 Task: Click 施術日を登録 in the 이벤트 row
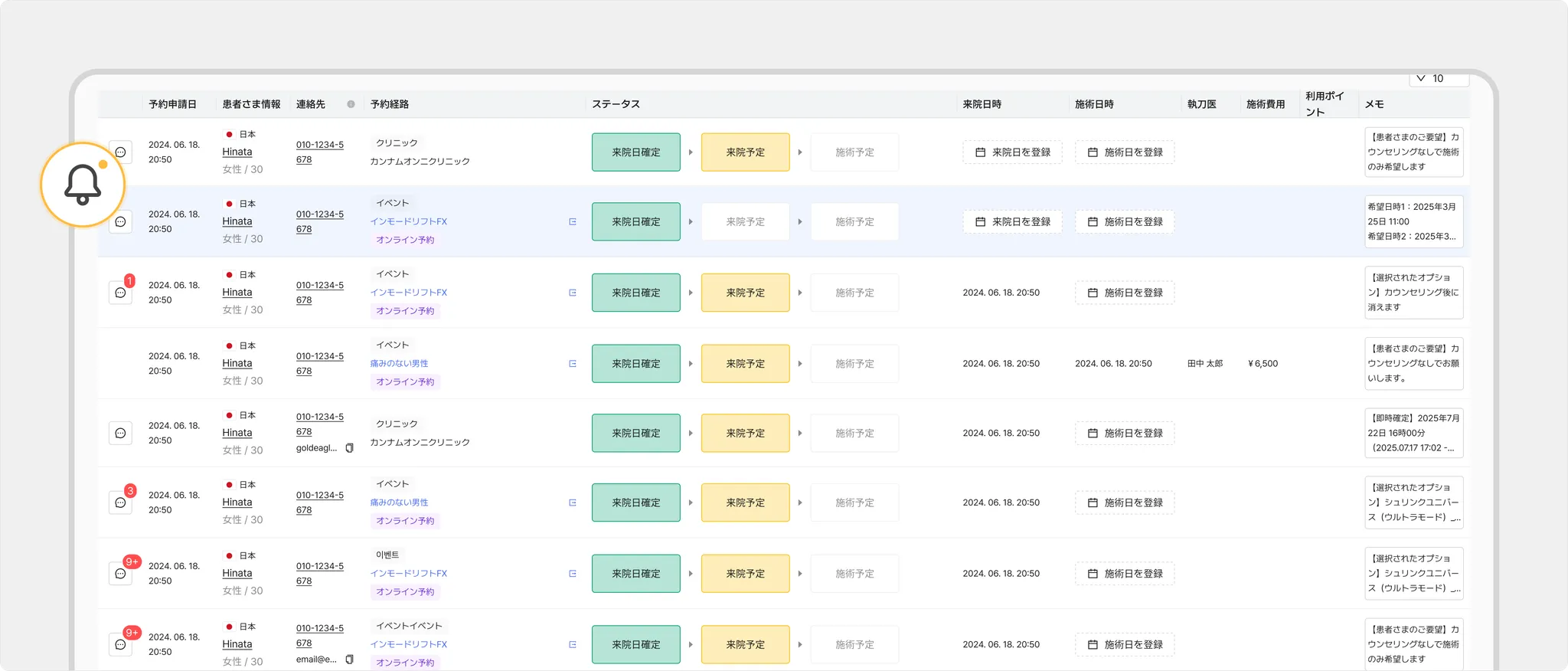(1125, 574)
